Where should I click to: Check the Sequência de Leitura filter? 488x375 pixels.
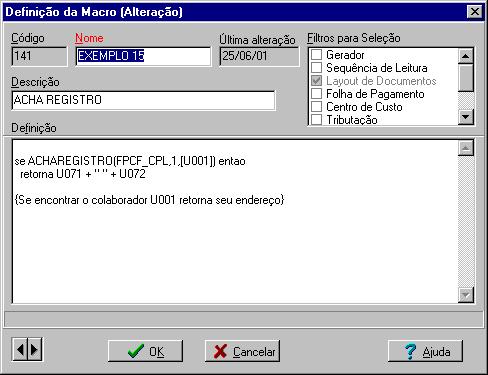point(316,68)
